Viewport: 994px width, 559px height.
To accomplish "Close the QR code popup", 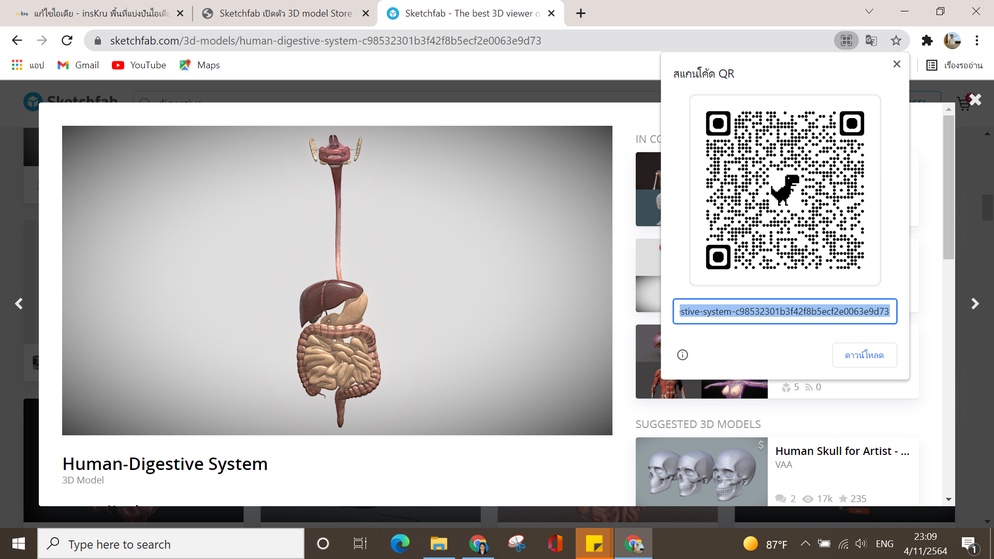I will 896,64.
